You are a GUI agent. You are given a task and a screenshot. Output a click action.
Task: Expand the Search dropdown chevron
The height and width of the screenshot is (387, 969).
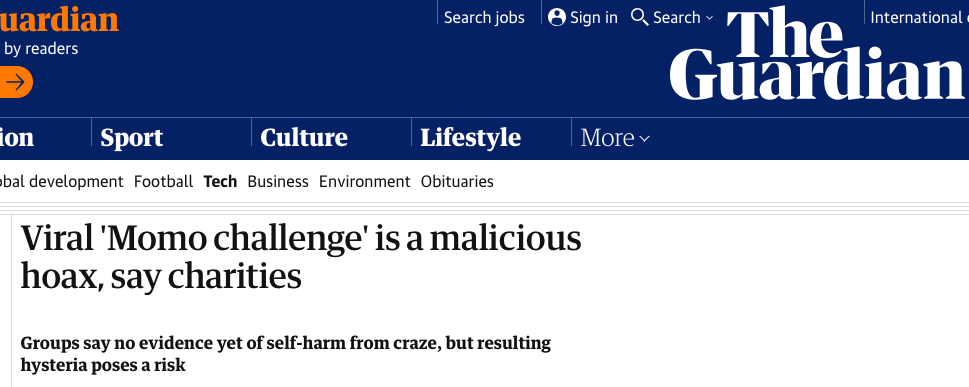coord(709,18)
